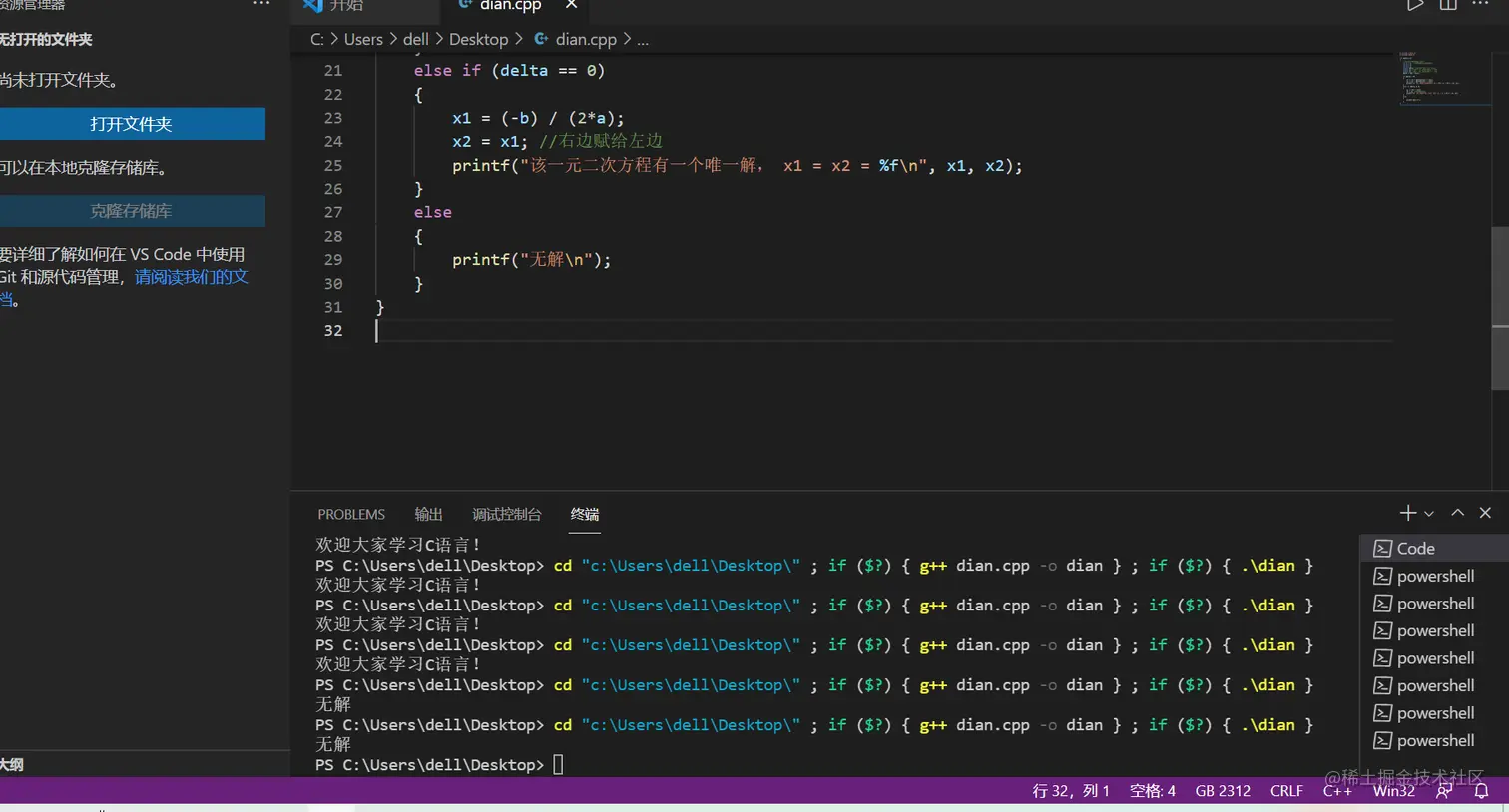
Task: Switch to the 调试控制台 tab
Action: coord(506,515)
